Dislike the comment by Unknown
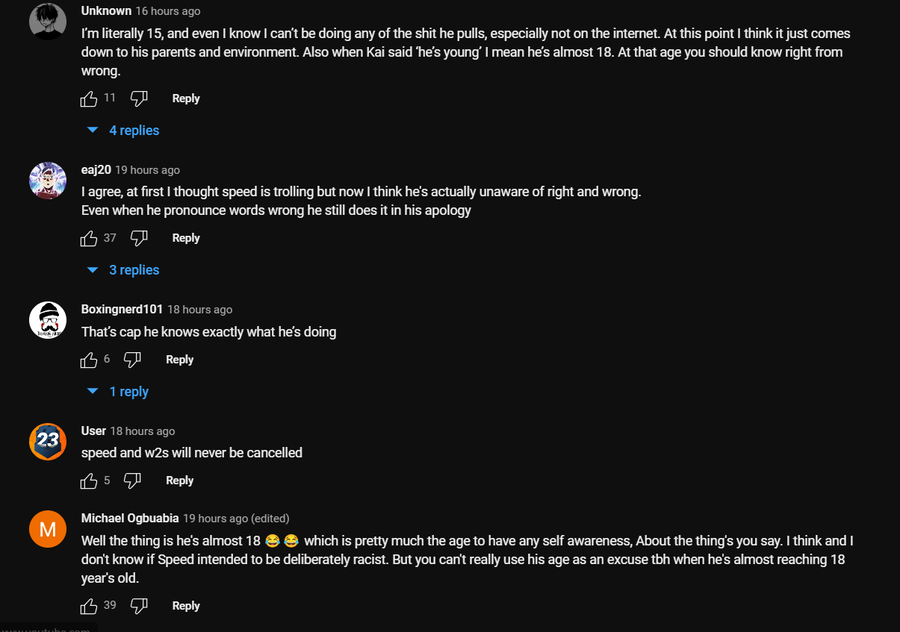The width and height of the screenshot is (900, 632). coord(139,98)
